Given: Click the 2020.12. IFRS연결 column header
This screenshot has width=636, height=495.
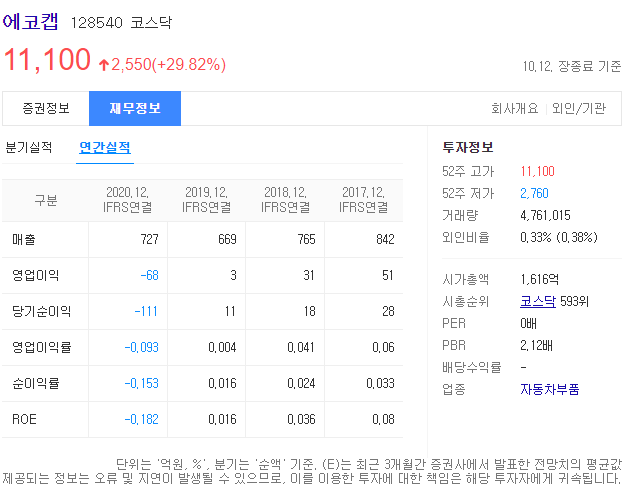Looking at the screenshot, I should click(127, 200).
